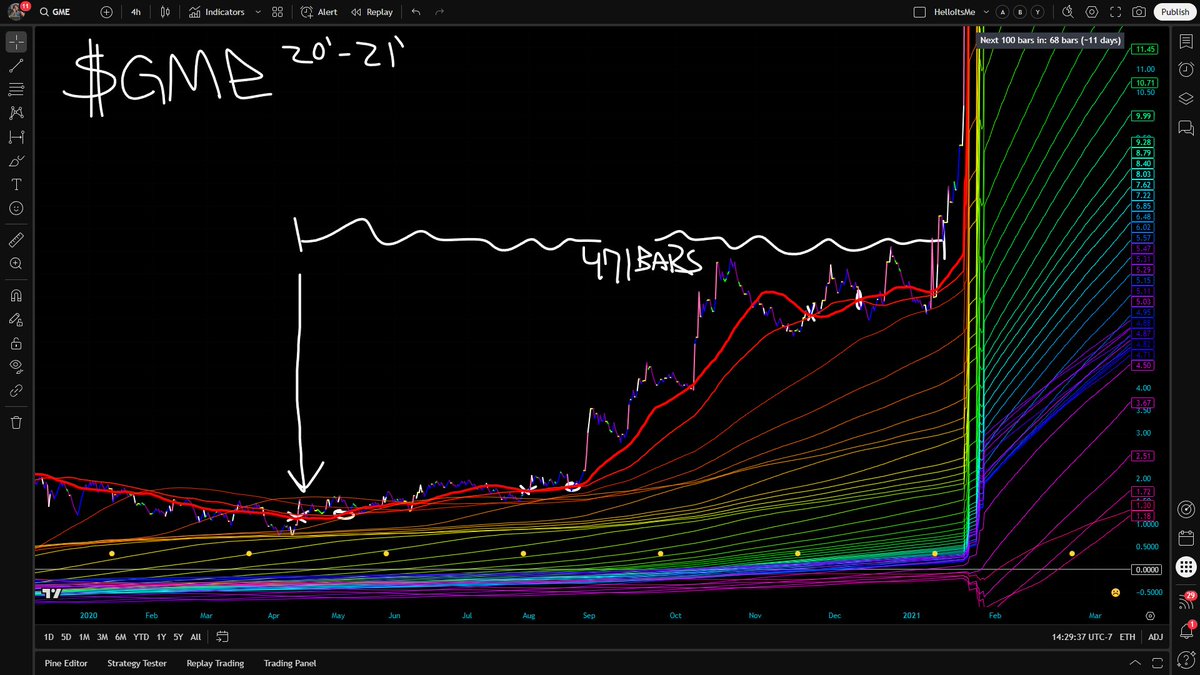Change the 4h chart interval

[x=136, y=13]
